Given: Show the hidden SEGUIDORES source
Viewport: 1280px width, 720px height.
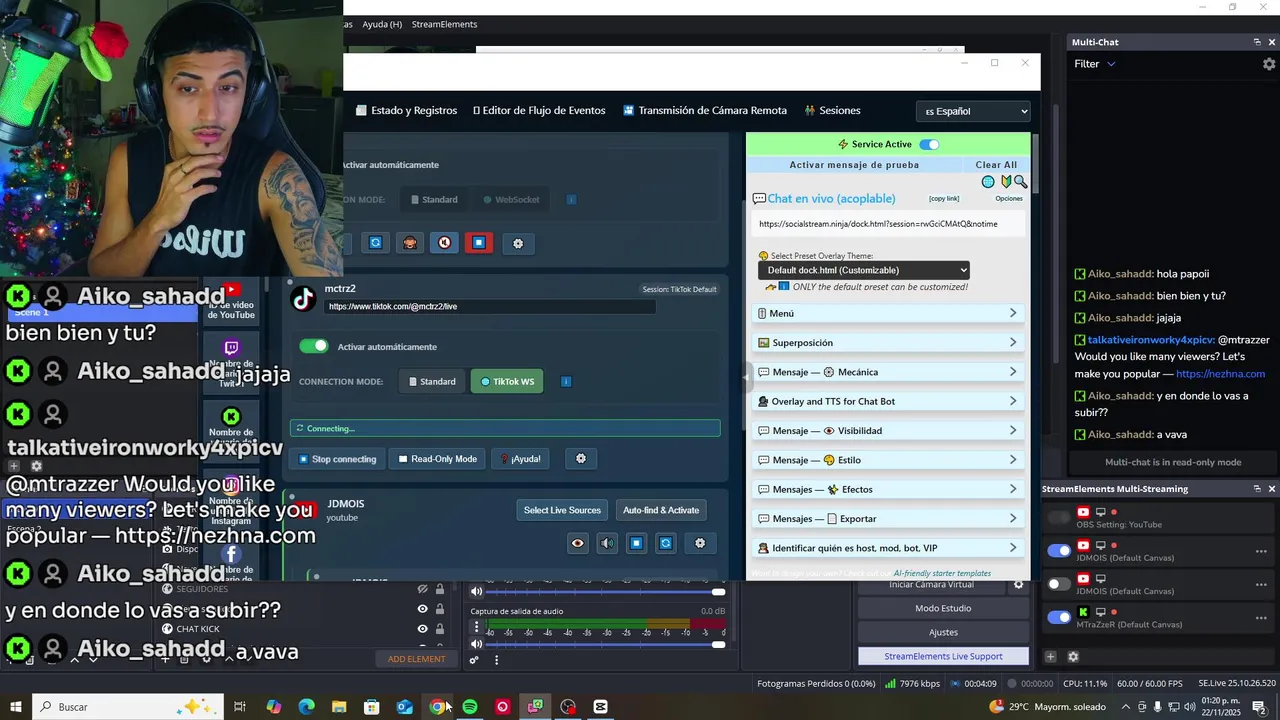Looking at the screenshot, I should 423,589.
